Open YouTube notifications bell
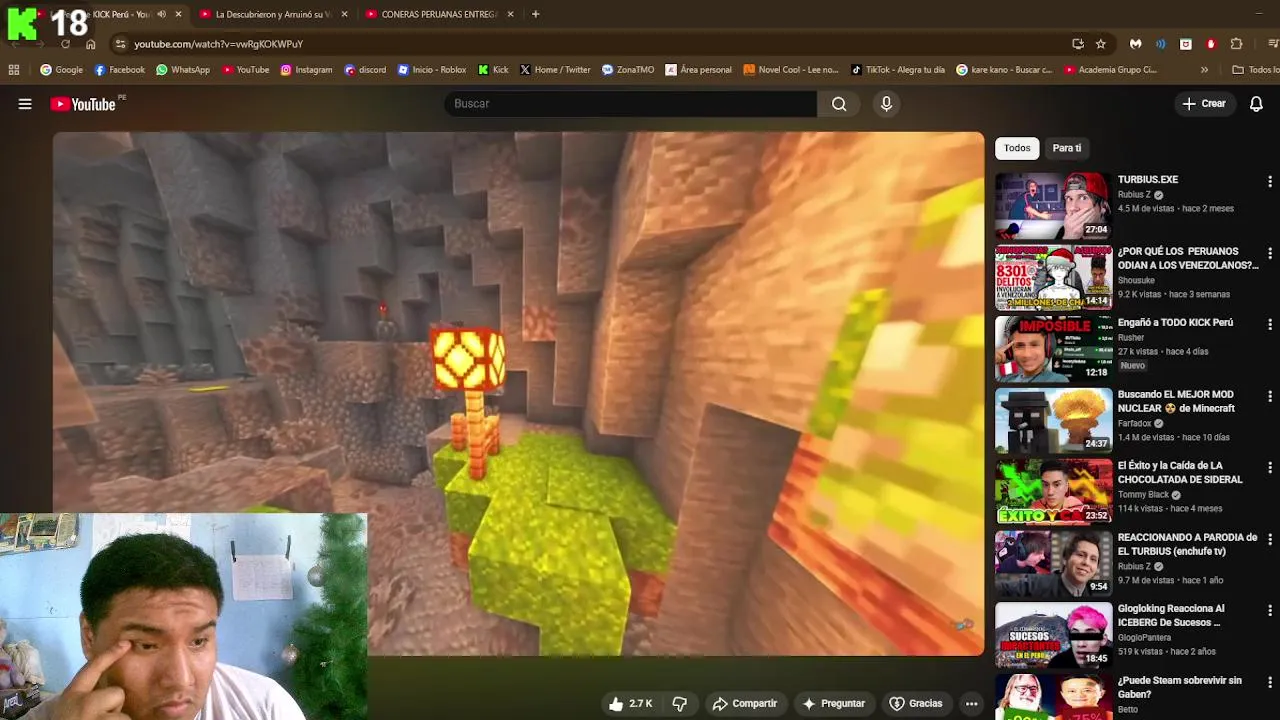This screenshot has height=720, width=1280. 1256,104
